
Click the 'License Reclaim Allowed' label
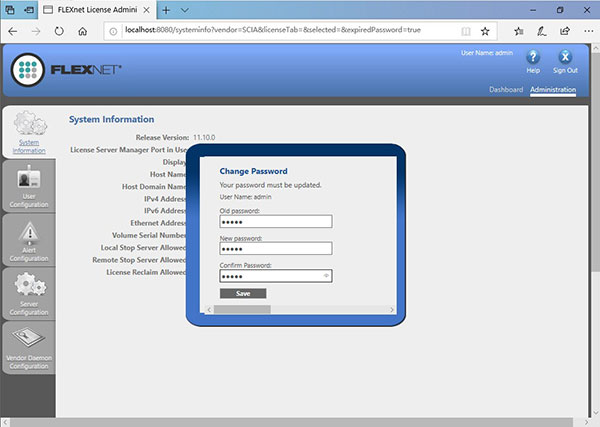(146, 272)
